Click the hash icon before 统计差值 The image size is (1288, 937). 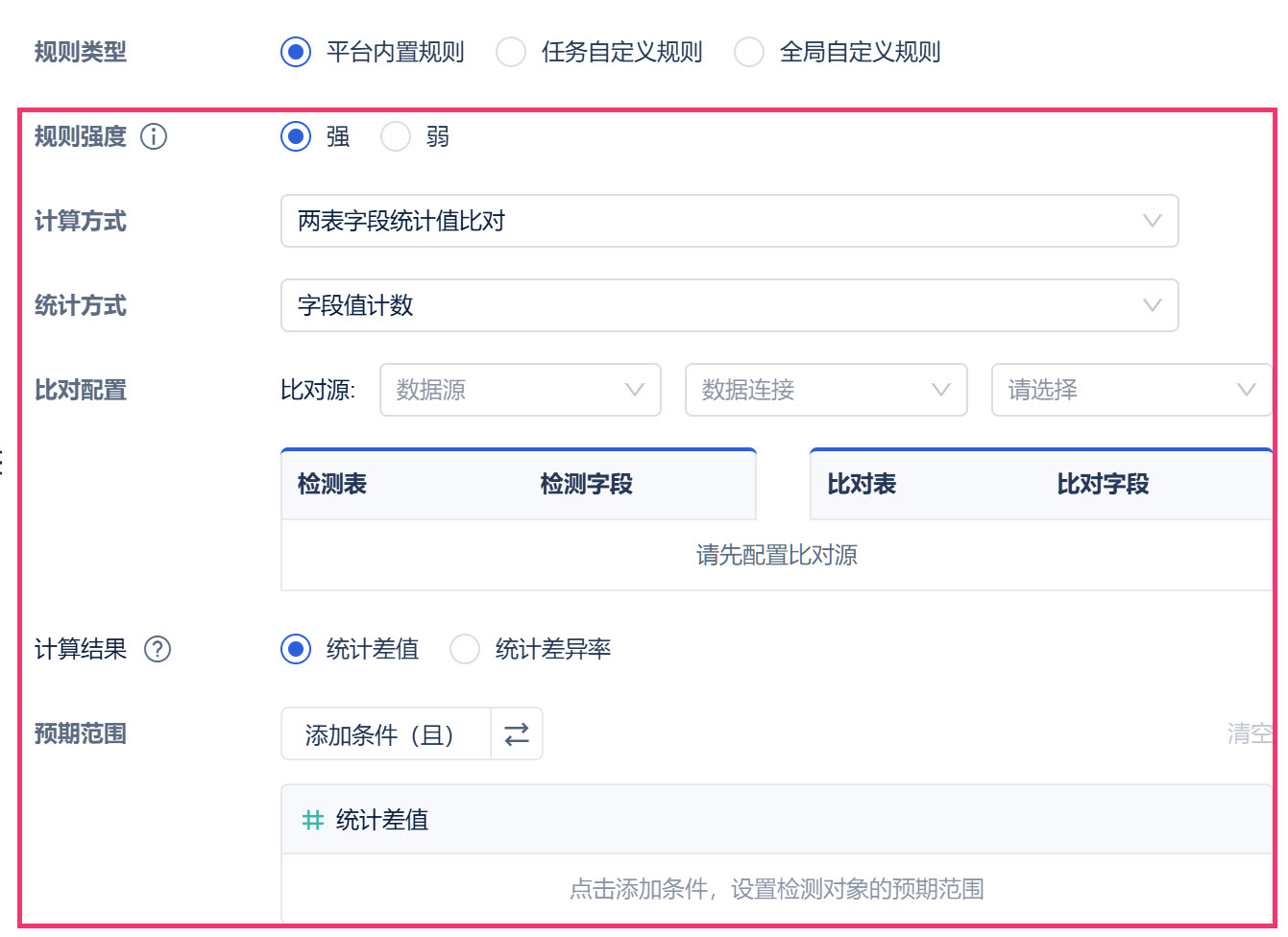click(313, 820)
